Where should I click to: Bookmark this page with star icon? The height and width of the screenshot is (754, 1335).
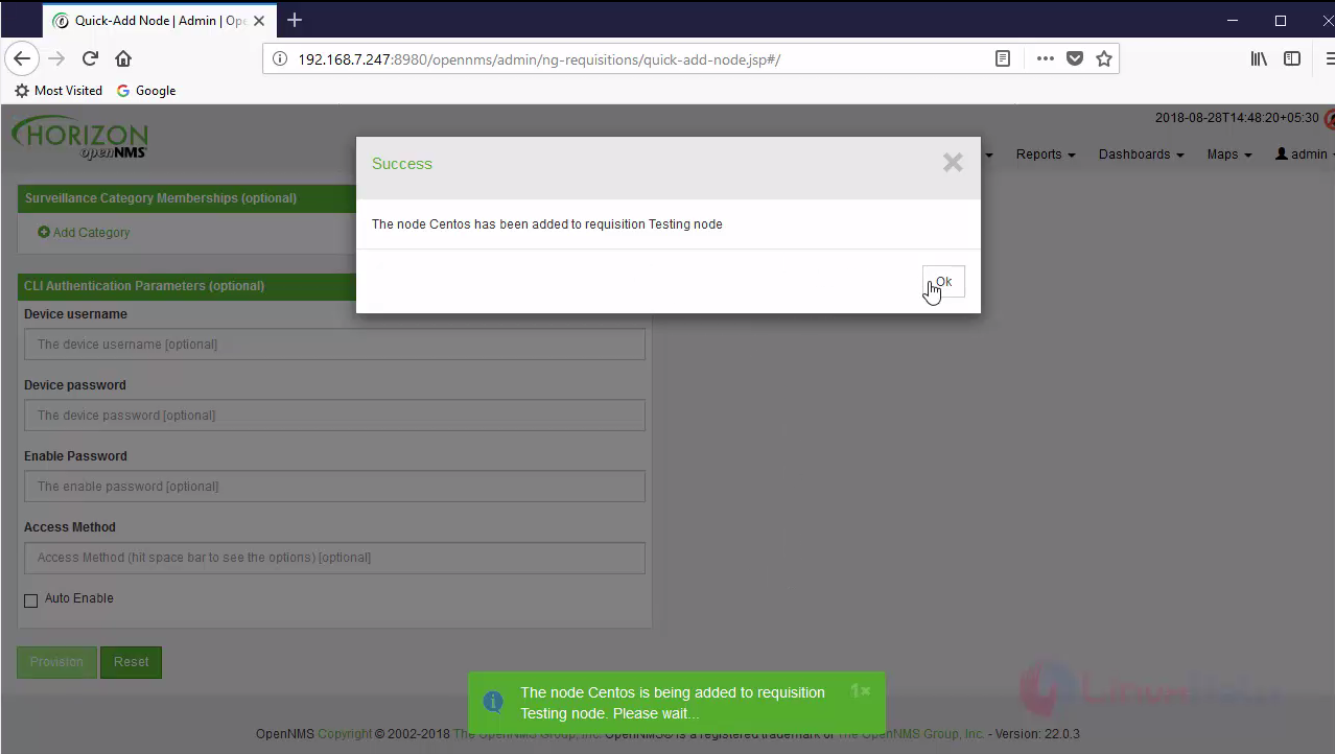[1104, 59]
